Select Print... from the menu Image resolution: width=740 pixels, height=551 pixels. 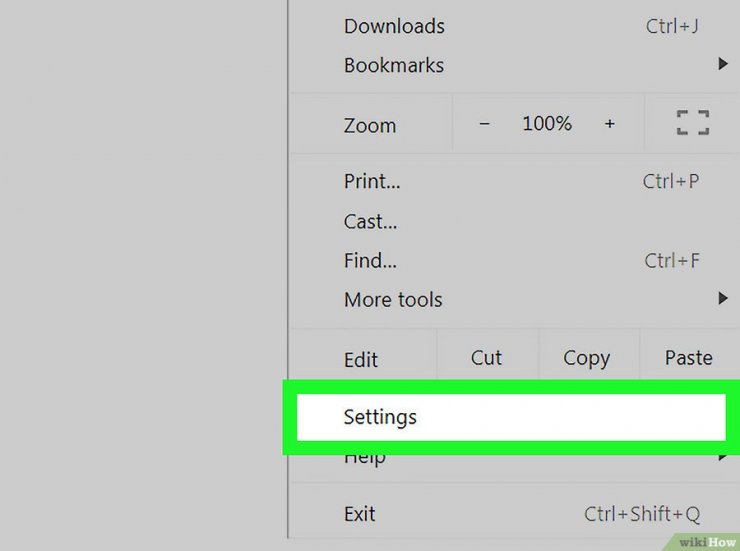514,181
